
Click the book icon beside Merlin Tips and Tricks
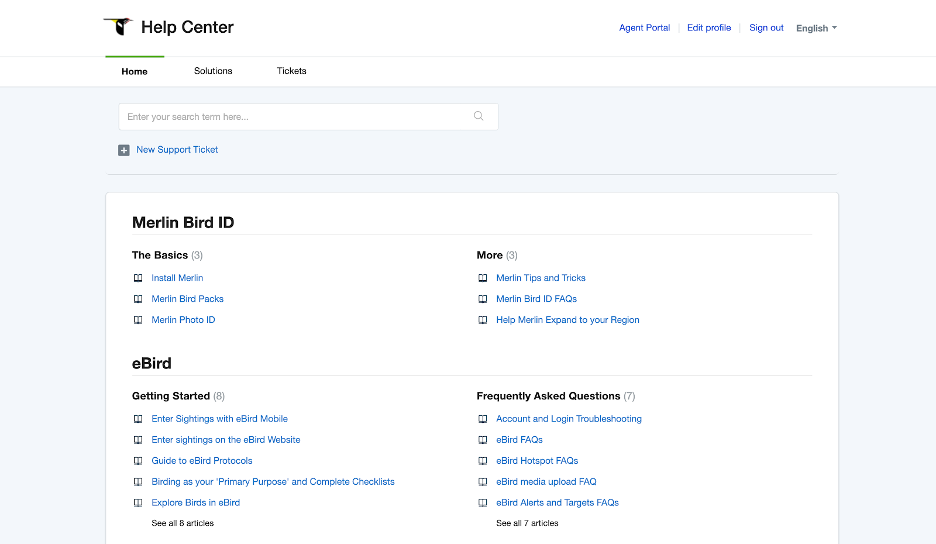tap(483, 278)
